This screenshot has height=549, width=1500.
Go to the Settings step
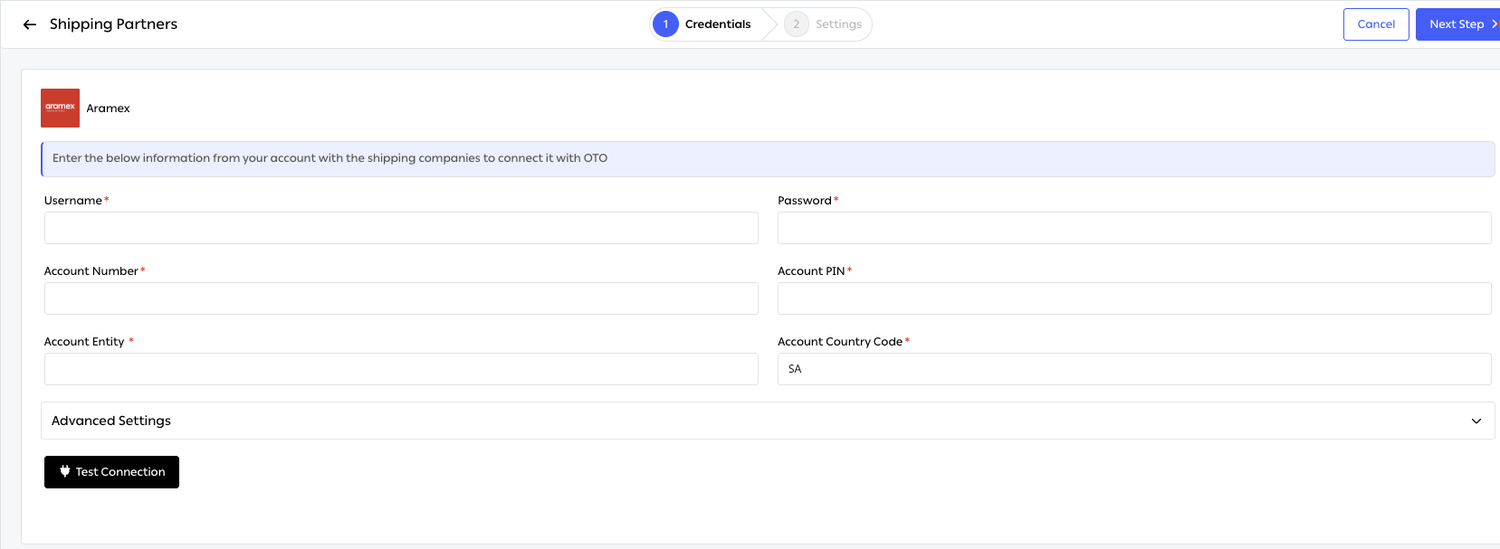pyautogui.click(x=838, y=24)
